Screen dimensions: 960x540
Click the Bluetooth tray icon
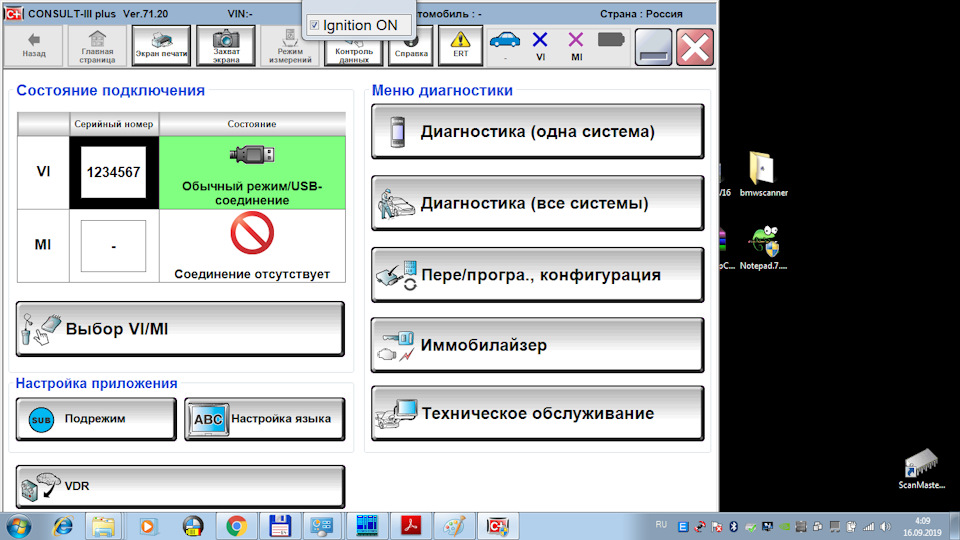click(x=733, y=527)
